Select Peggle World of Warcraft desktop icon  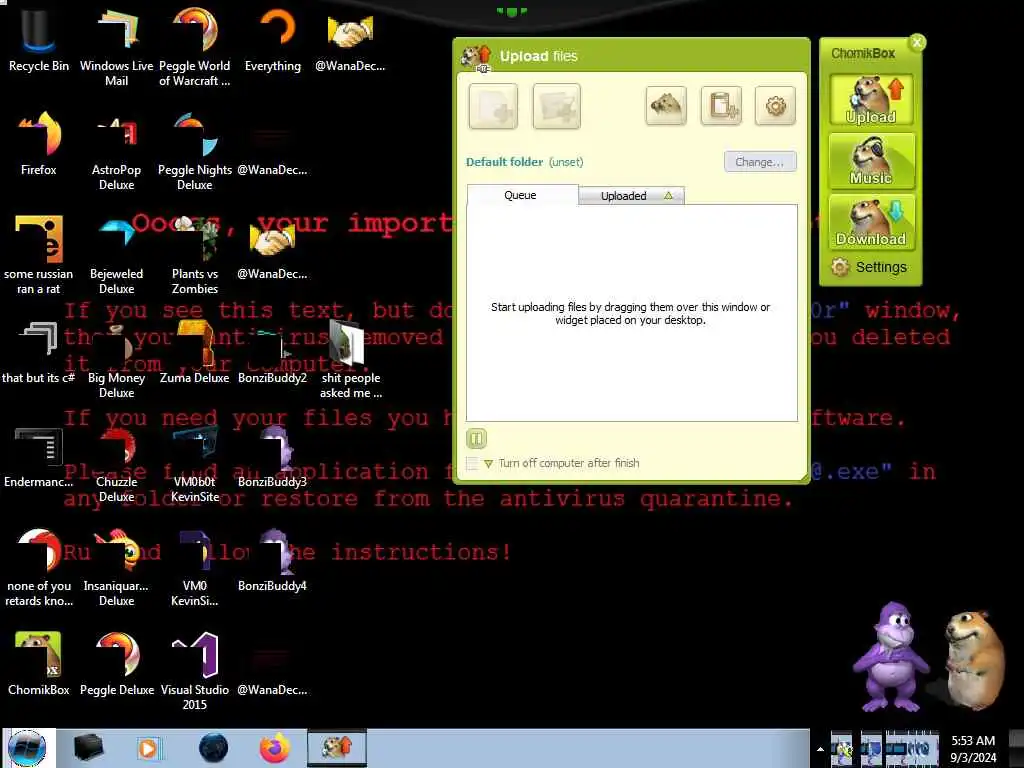tap(195, 48)
